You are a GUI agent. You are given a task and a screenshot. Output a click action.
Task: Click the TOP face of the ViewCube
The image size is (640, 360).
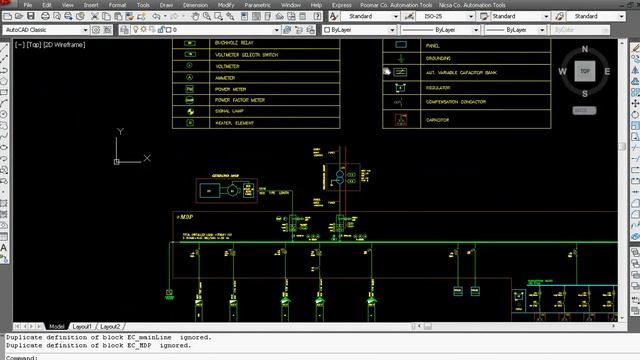coord(585,71)
